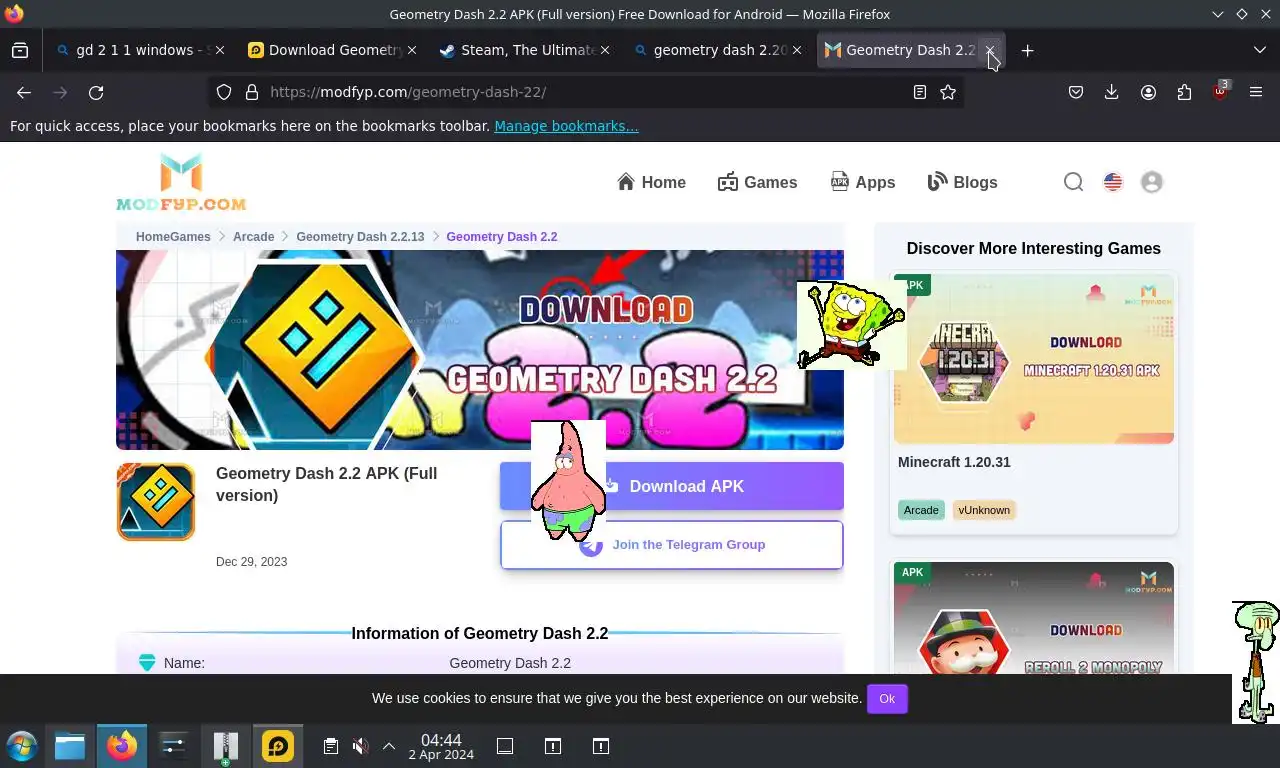Open Firefox account icon

pyautogui.click(x=1148, y=92)
